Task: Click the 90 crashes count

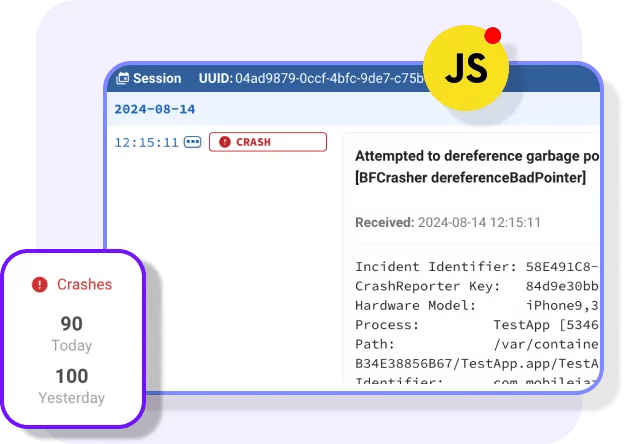Action: (72, 324)
